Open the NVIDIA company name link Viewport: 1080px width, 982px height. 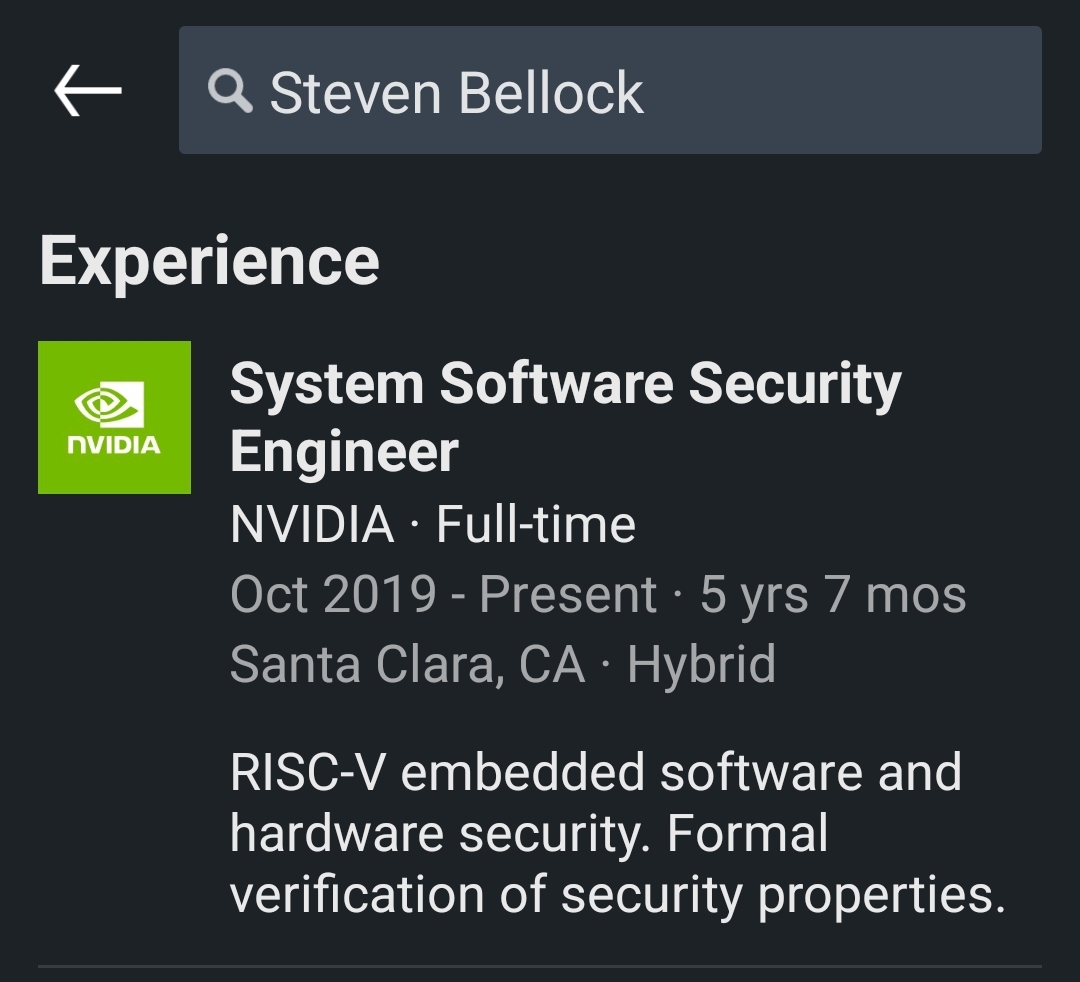[x=312, y=525]
